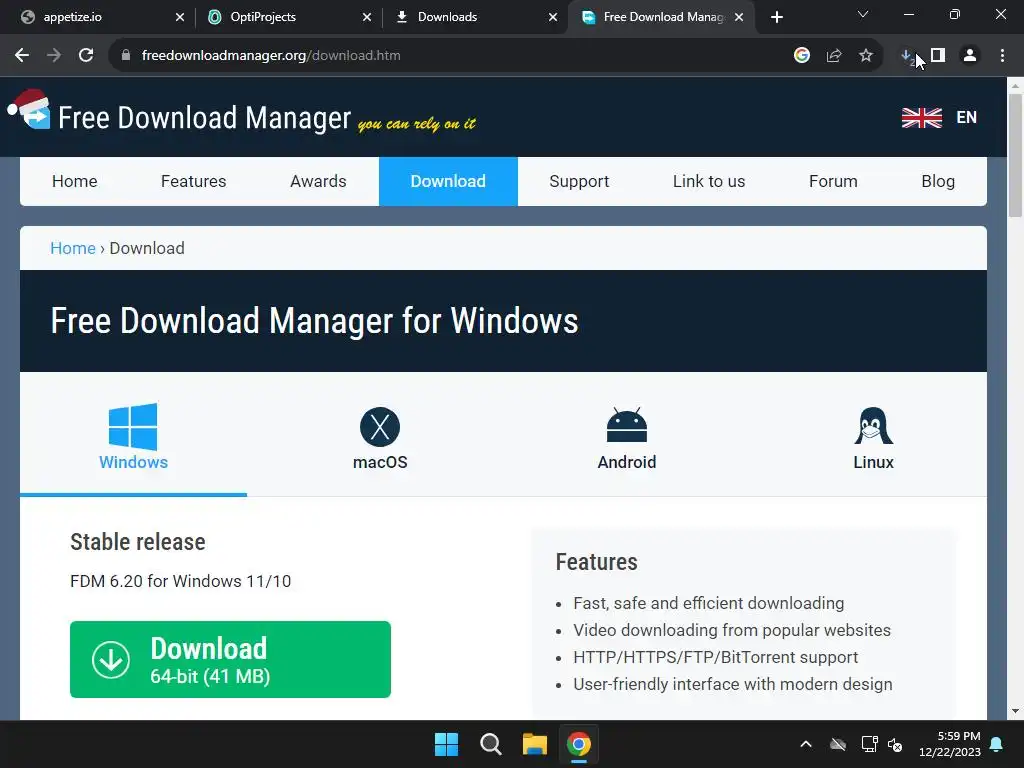Open the Forum menu item

(833, 181)
